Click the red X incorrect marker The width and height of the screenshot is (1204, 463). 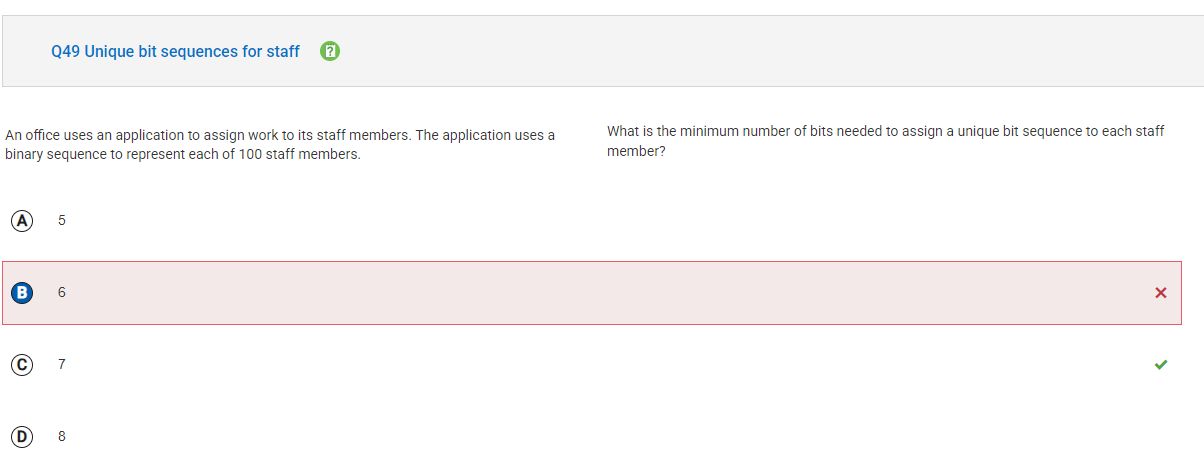[x=1160, y=293]
